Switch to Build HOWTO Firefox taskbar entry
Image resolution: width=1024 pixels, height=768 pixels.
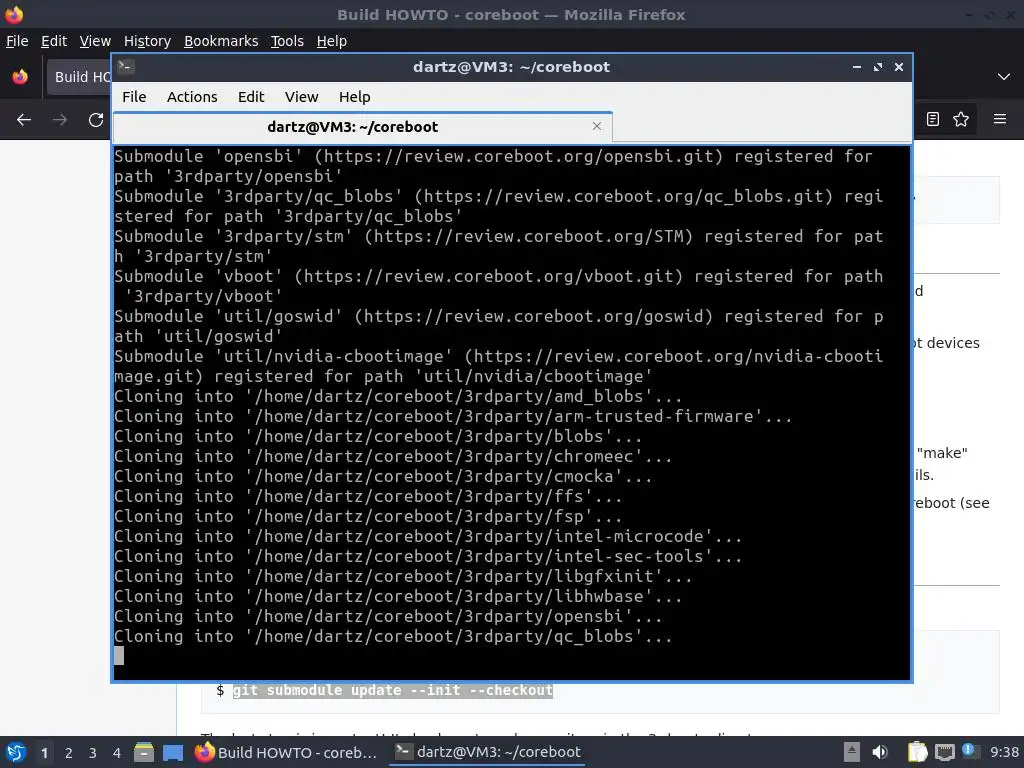click(x=287, y=752)
